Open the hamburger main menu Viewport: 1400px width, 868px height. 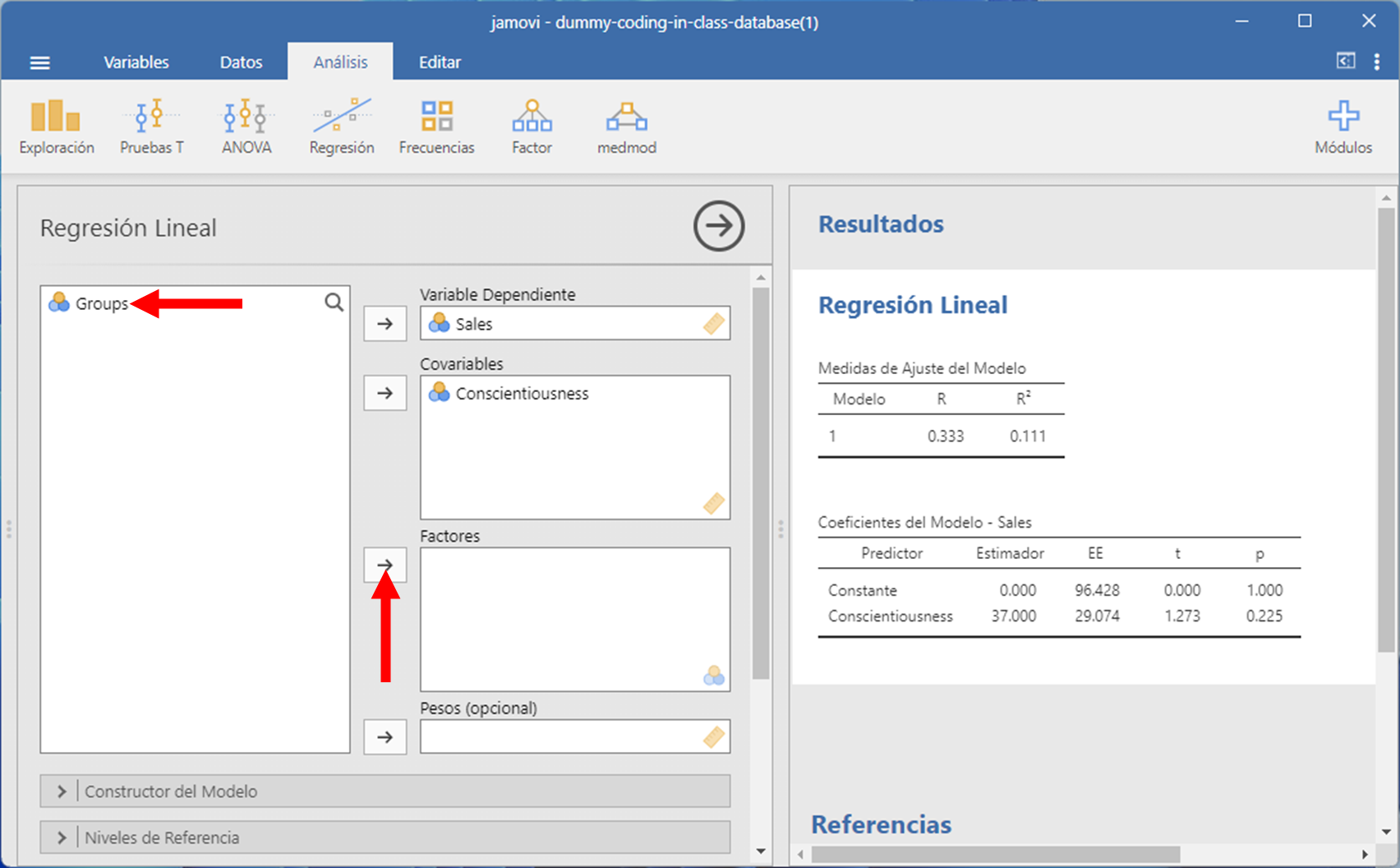click(39, 62)
